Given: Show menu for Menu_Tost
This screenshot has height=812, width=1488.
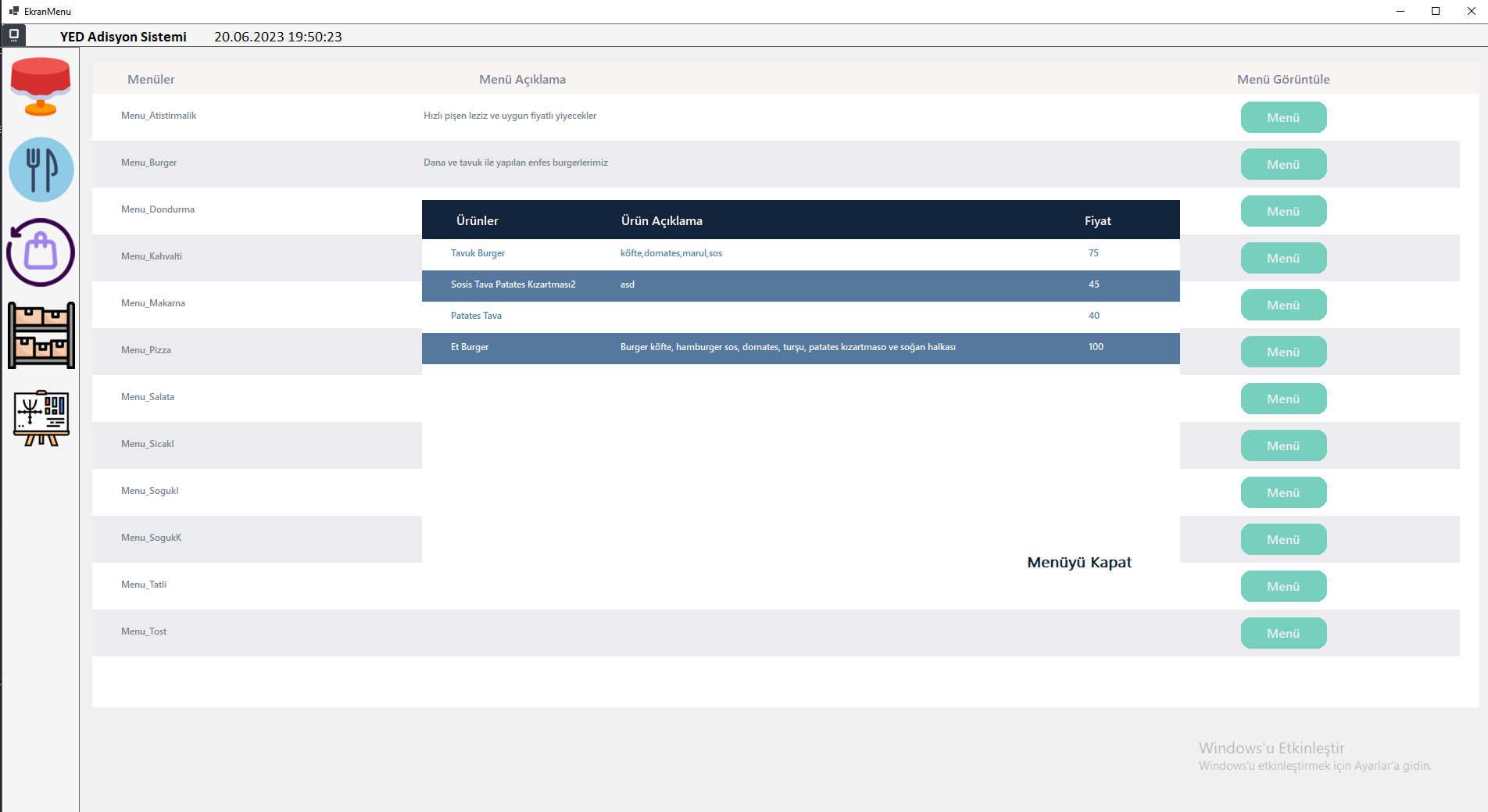Looking at the screenshot, I should (1283, 633).
